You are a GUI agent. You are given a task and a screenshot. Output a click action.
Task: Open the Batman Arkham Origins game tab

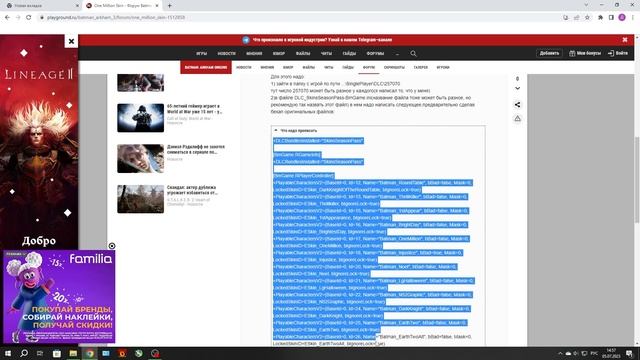click(x=206, y=67)
